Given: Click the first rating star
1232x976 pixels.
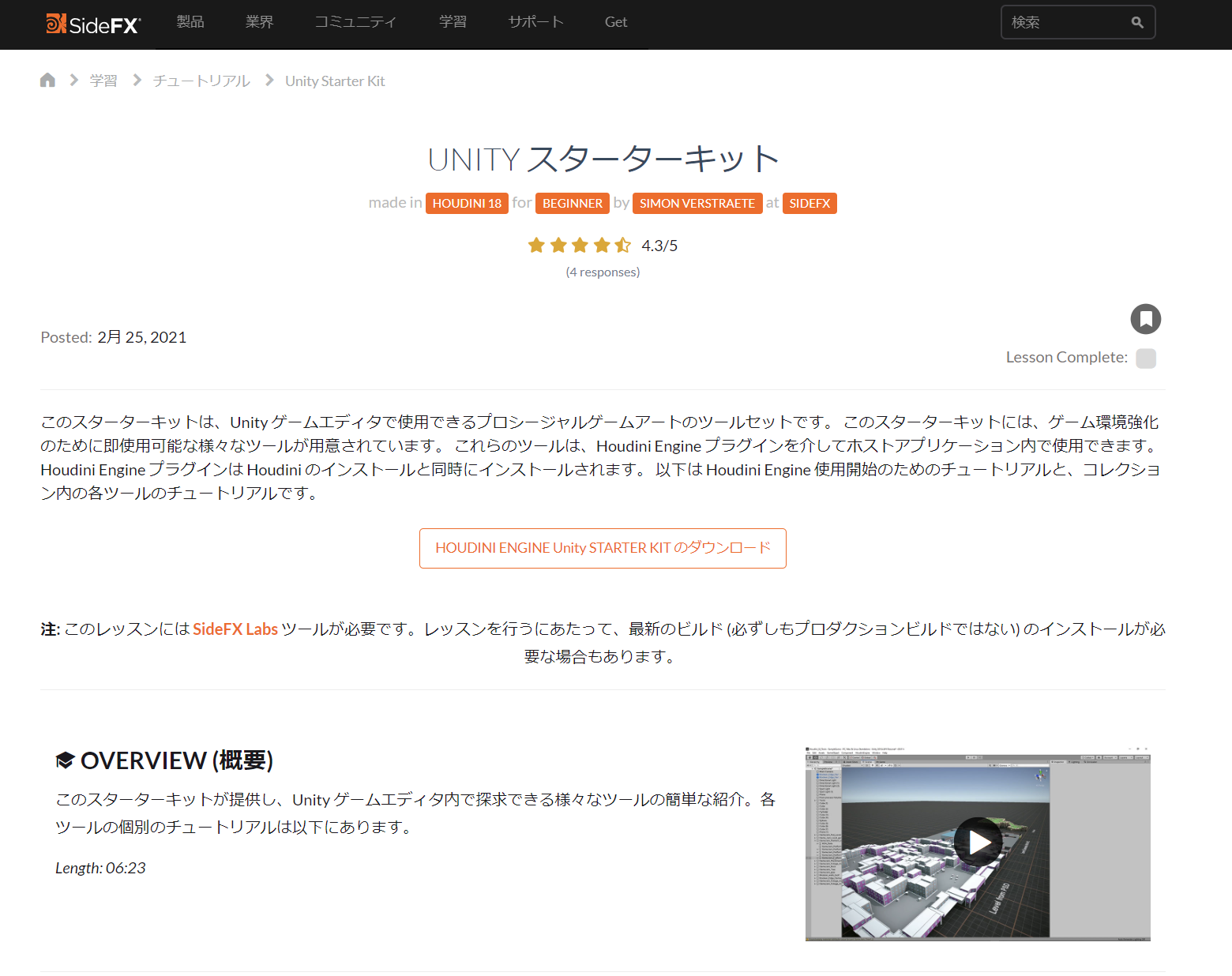Looking at the screenshot, I should click(x=536, y=245).
